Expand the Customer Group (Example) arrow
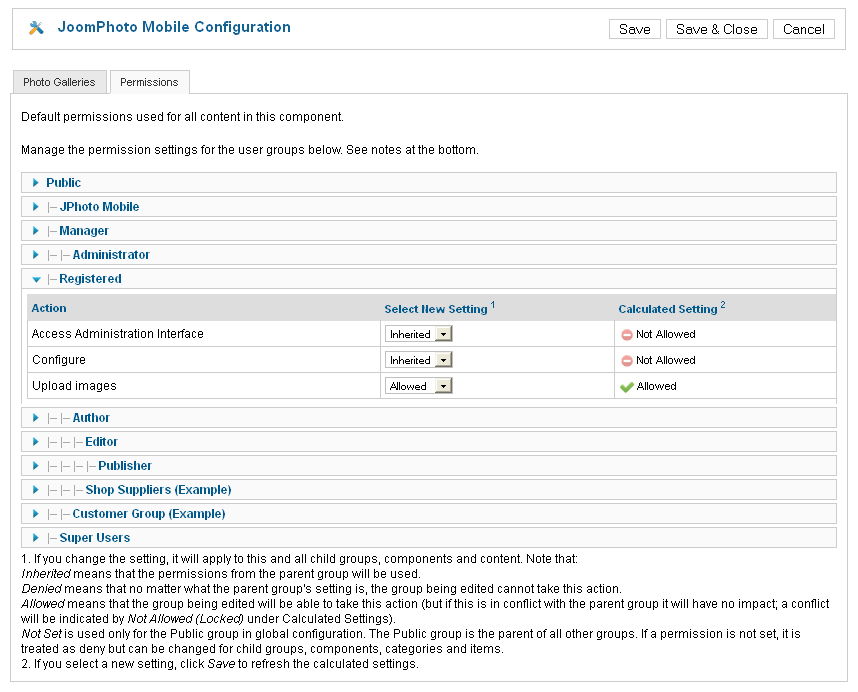Viewport: 858px width, 692px height. (36, 514)
